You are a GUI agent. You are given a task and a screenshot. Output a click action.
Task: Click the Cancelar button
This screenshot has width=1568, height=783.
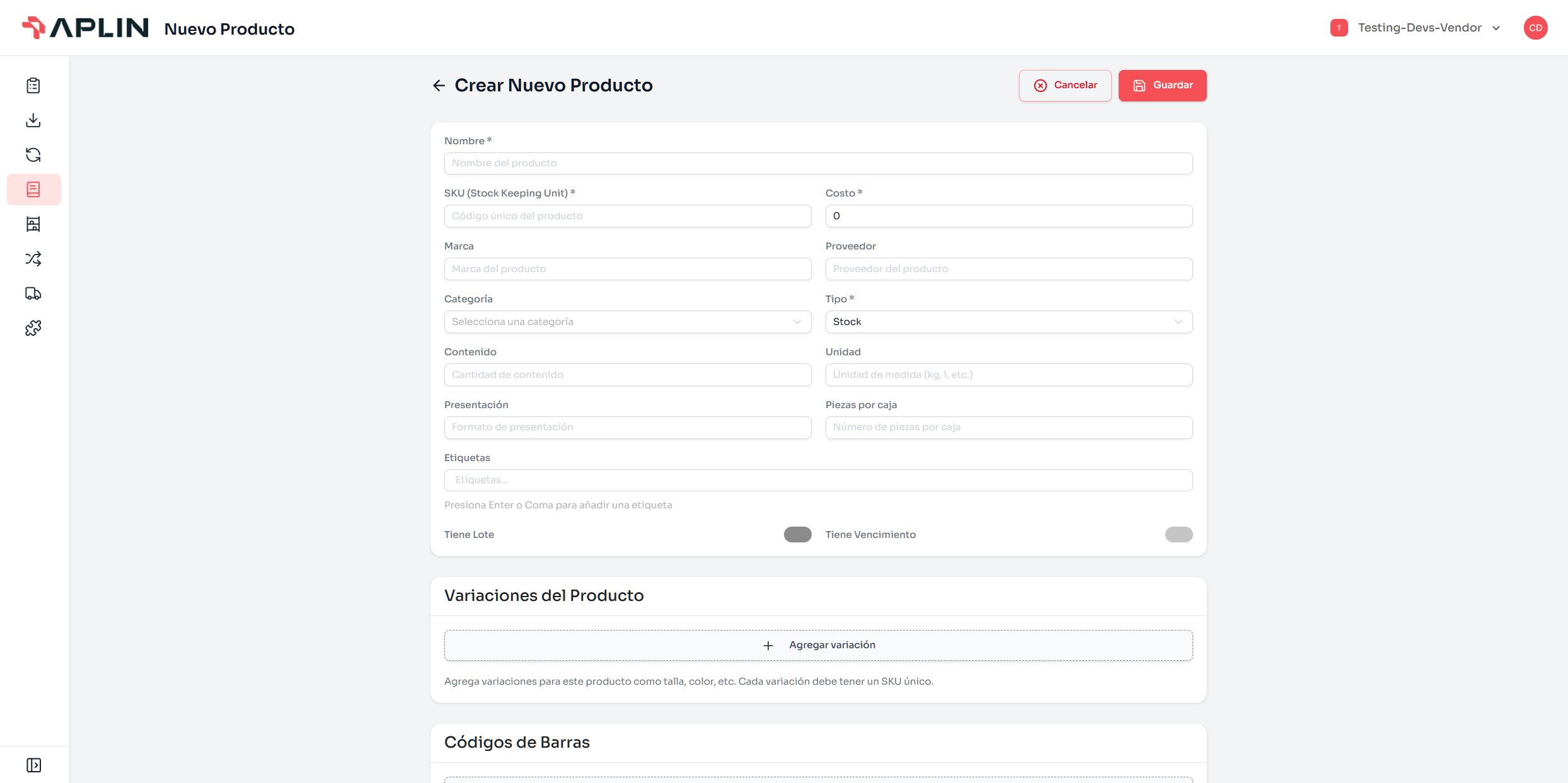click(x=1065, y=86)
